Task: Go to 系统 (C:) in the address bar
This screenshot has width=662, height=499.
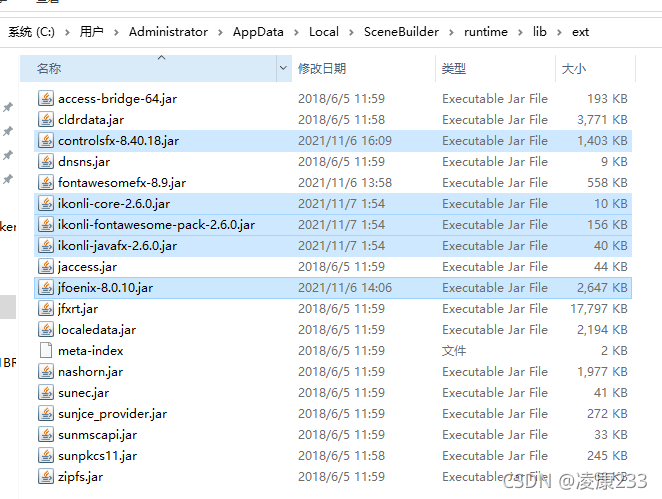Action: pos(31,32)
